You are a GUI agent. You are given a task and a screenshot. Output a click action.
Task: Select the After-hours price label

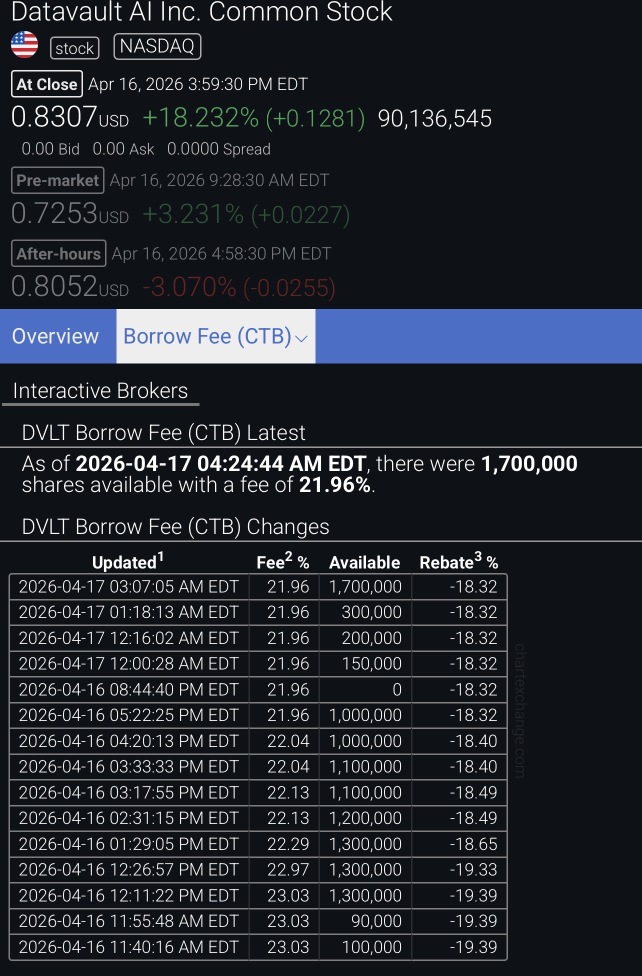point(59,253)
